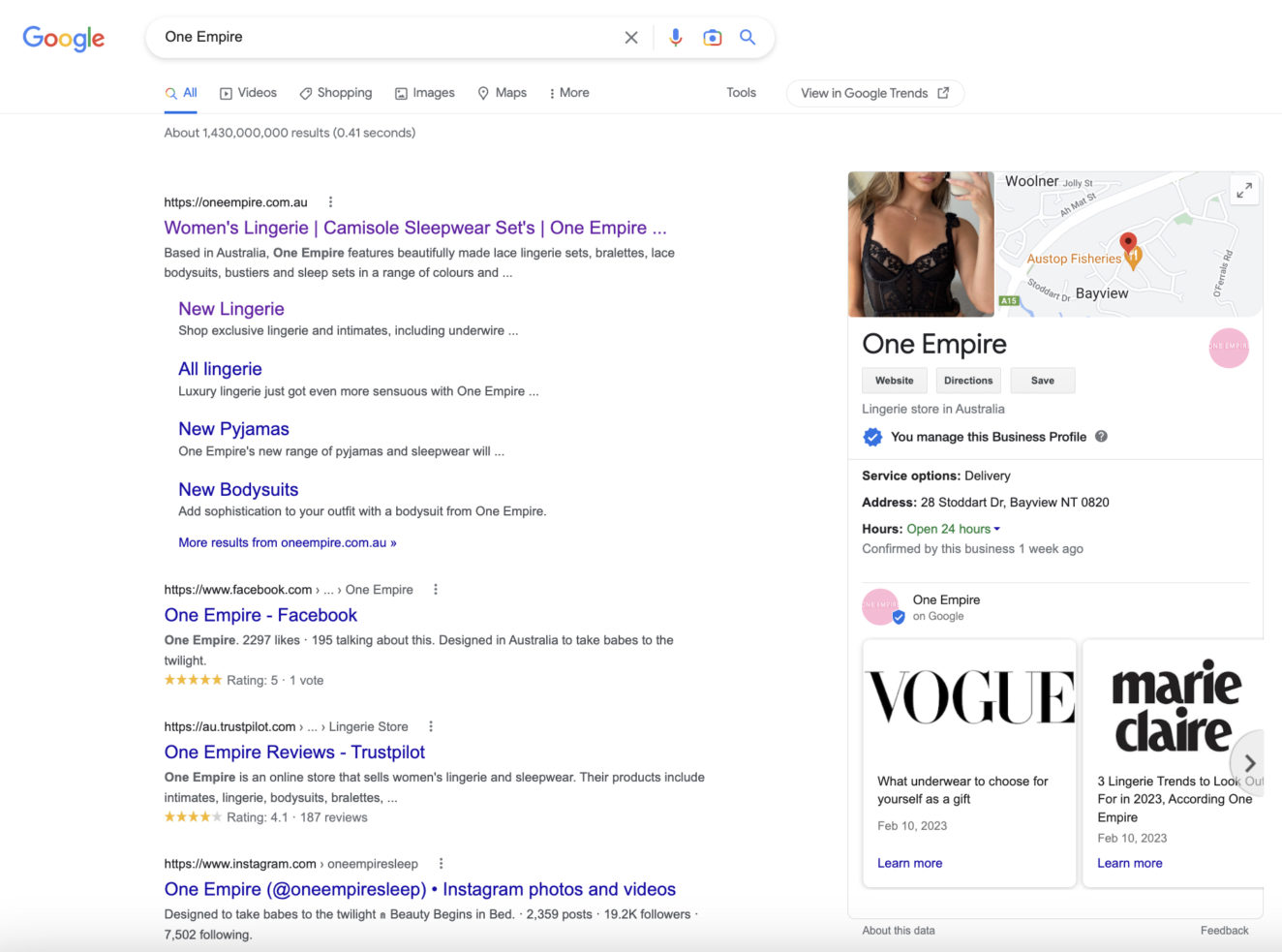
Task: Clear the search query with the X icon
Action: [x=630, y=37]
